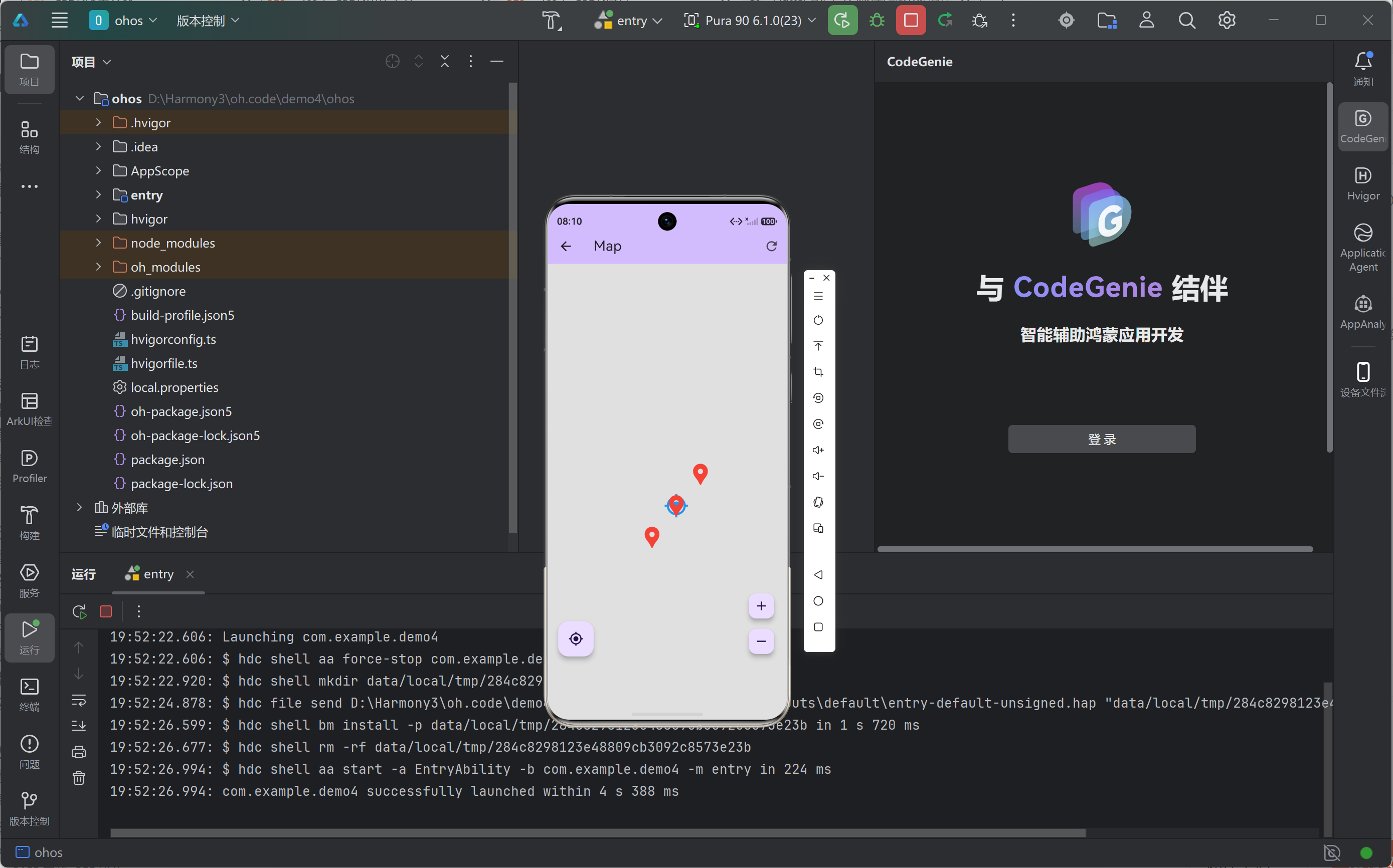1393x868 pixels.
Task: Click the Debug bug icon in toolbar
Action: (x=877, y=21)
